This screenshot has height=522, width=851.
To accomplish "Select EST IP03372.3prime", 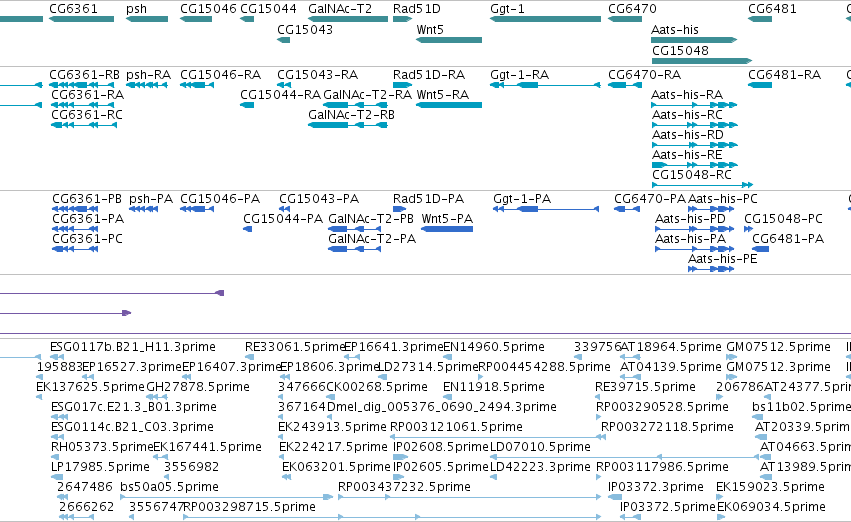I will point(656,487).
